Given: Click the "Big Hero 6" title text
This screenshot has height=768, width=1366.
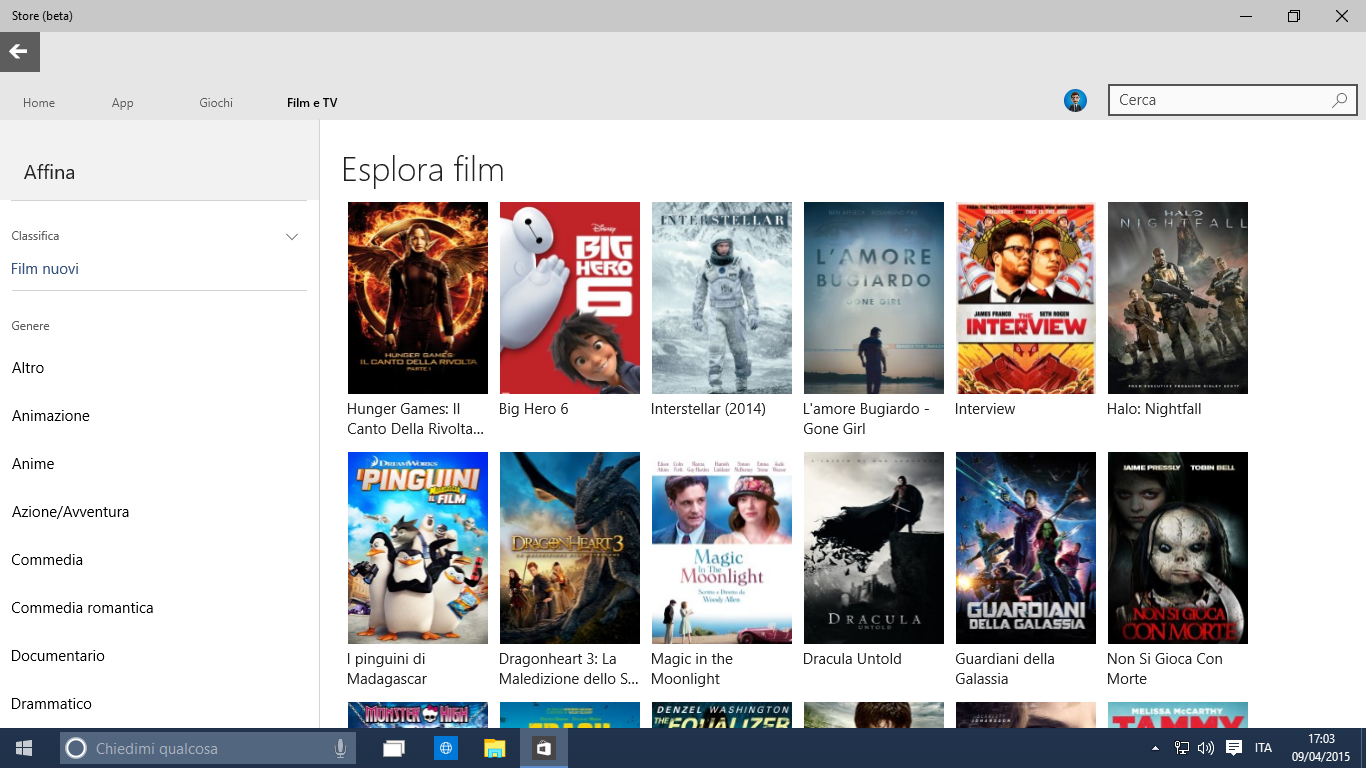Looking at the screenshot, I should 534,409.
